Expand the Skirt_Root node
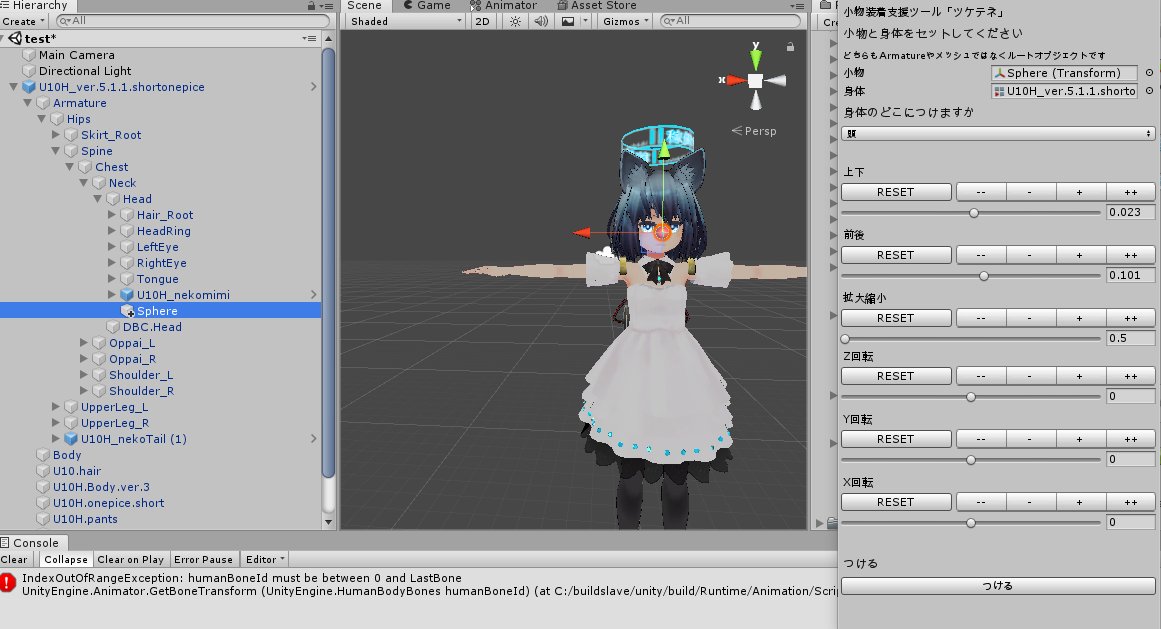The height and width of the screenshot is (629, 1161). (56, 135)
